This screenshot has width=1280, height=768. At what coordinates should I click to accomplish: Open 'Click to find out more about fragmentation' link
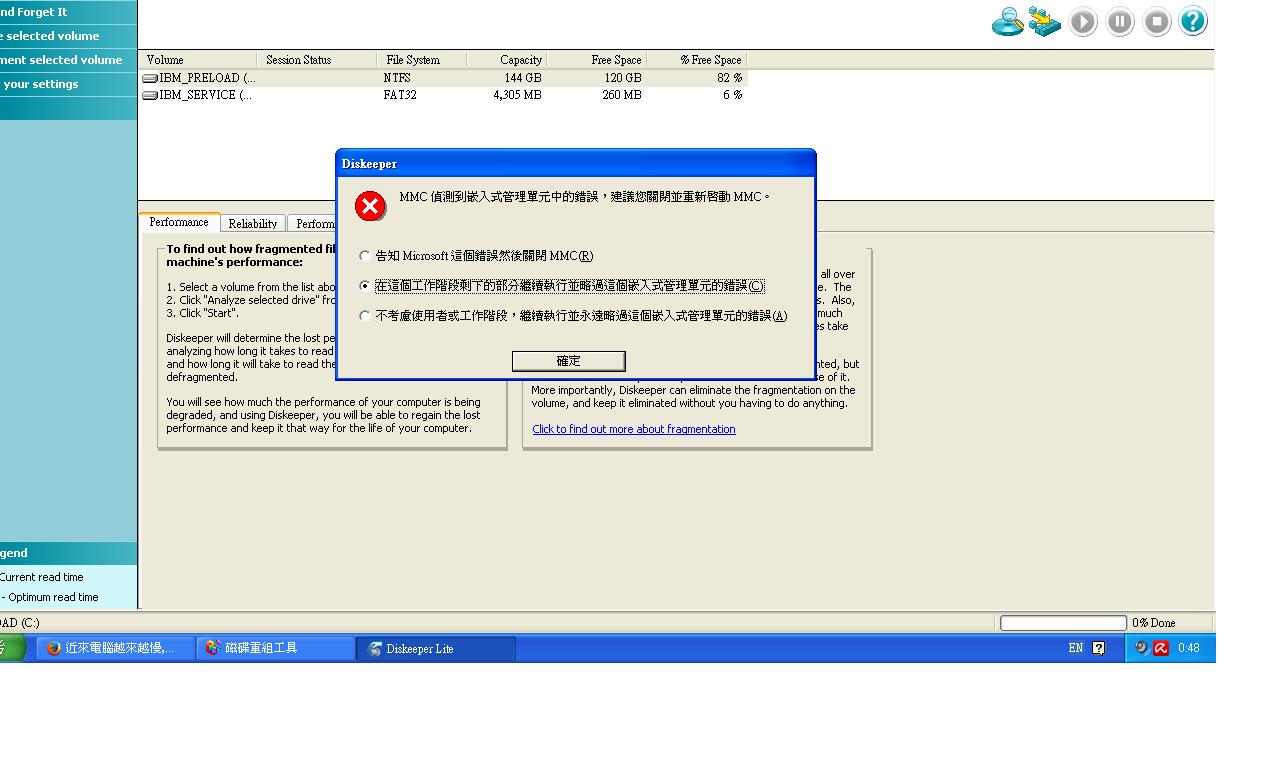point(634,429)
